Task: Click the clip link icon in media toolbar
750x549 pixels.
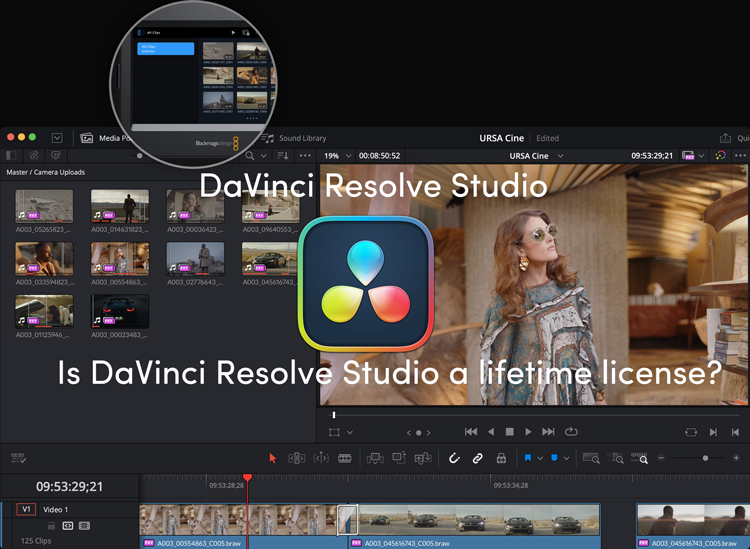Action: pyautogui.click(x=33, y=155)
